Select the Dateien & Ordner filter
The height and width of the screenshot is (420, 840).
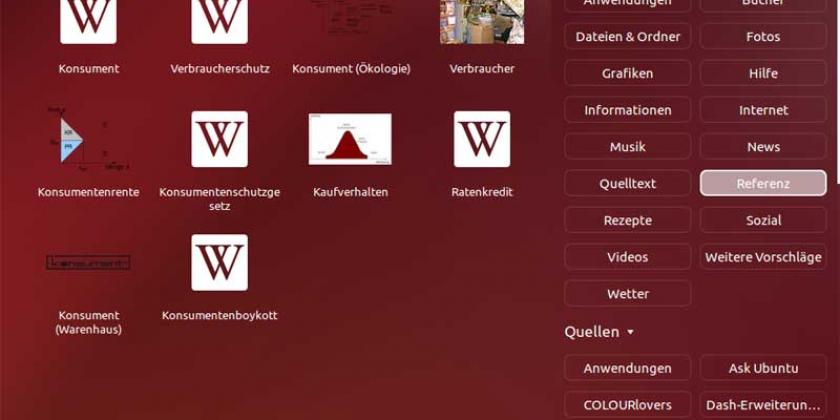point(627,37)
